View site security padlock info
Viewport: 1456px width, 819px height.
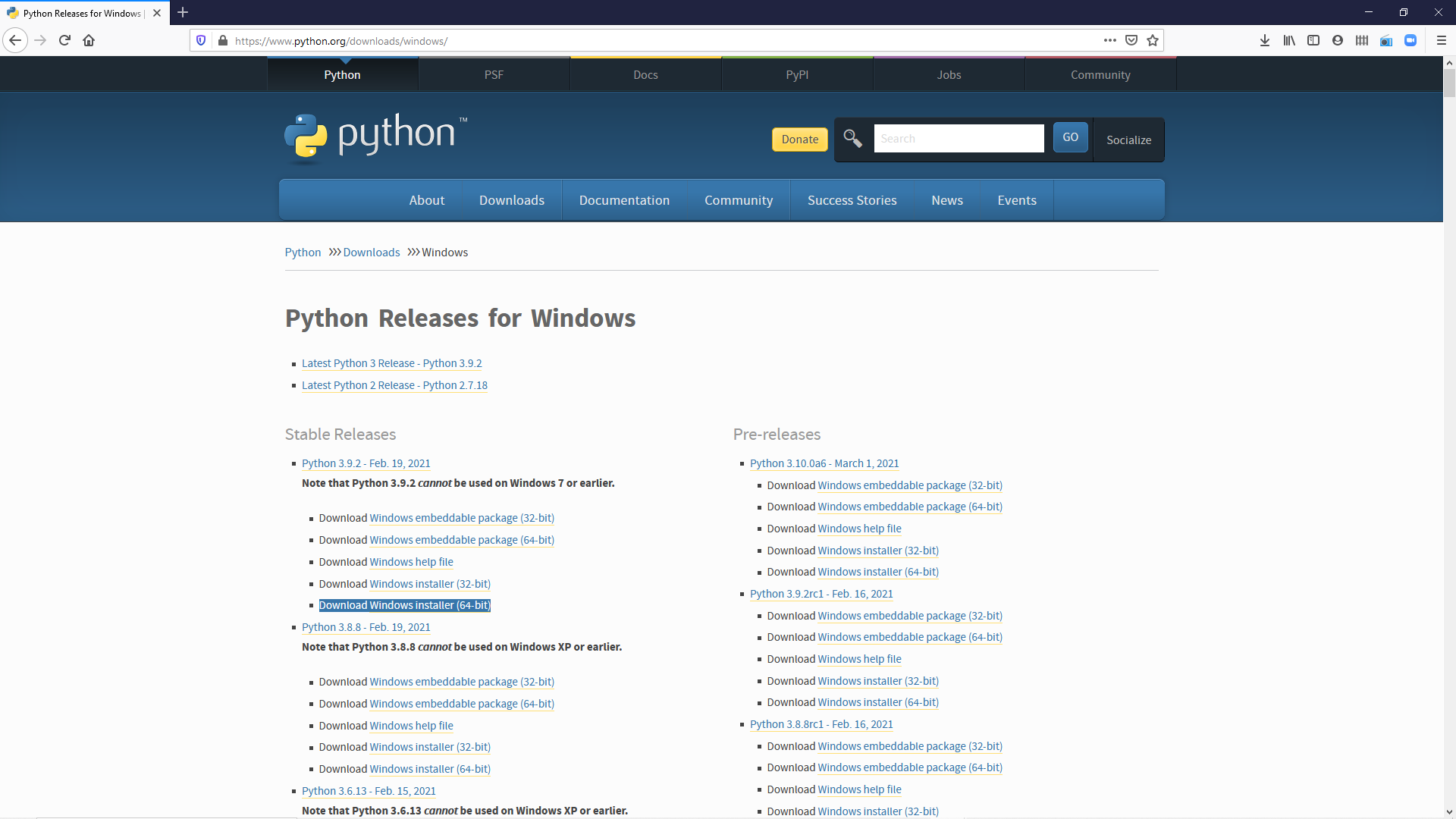click(222, 40)
